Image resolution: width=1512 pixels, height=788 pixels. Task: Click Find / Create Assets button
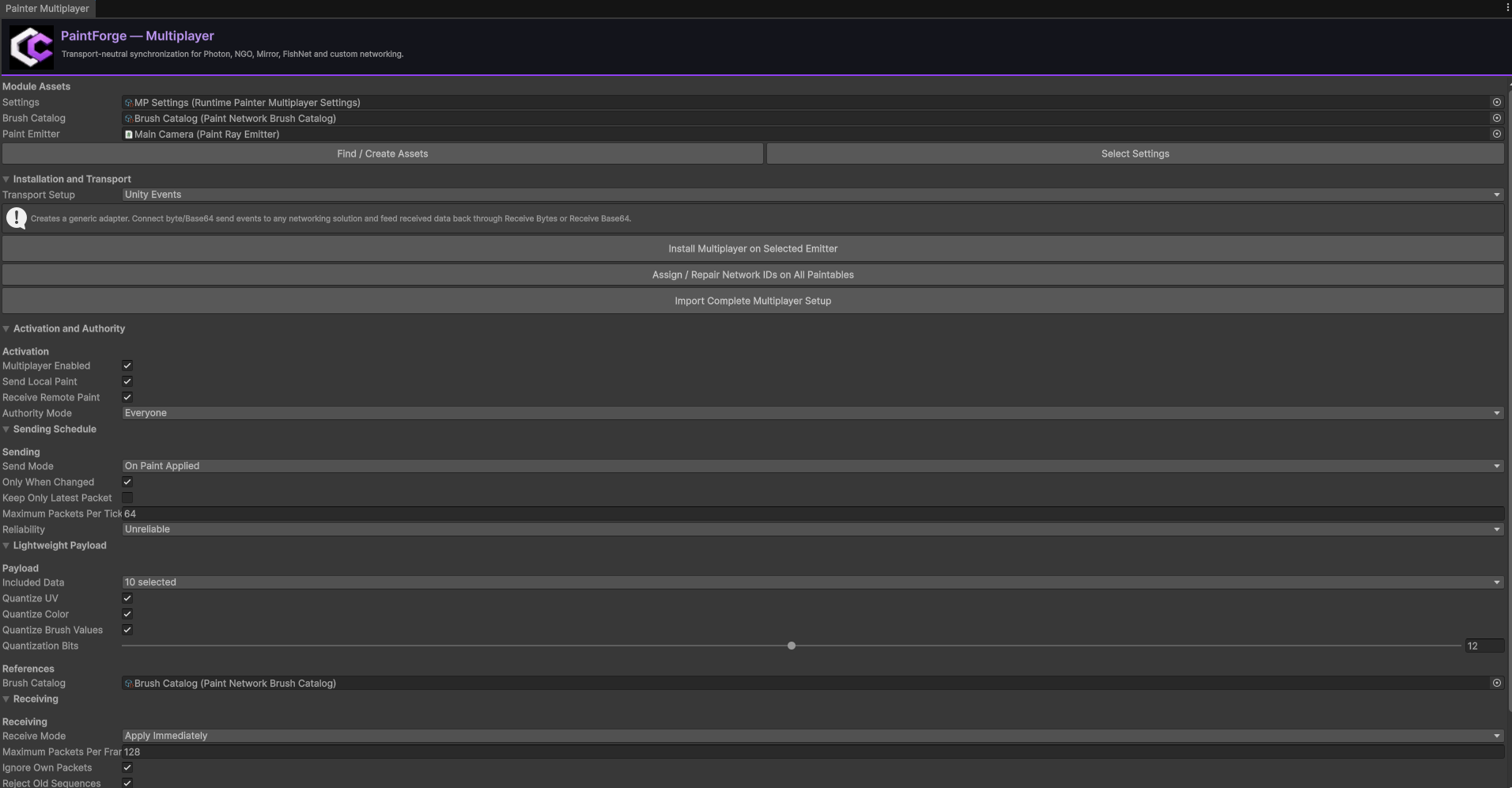[383, 153]
